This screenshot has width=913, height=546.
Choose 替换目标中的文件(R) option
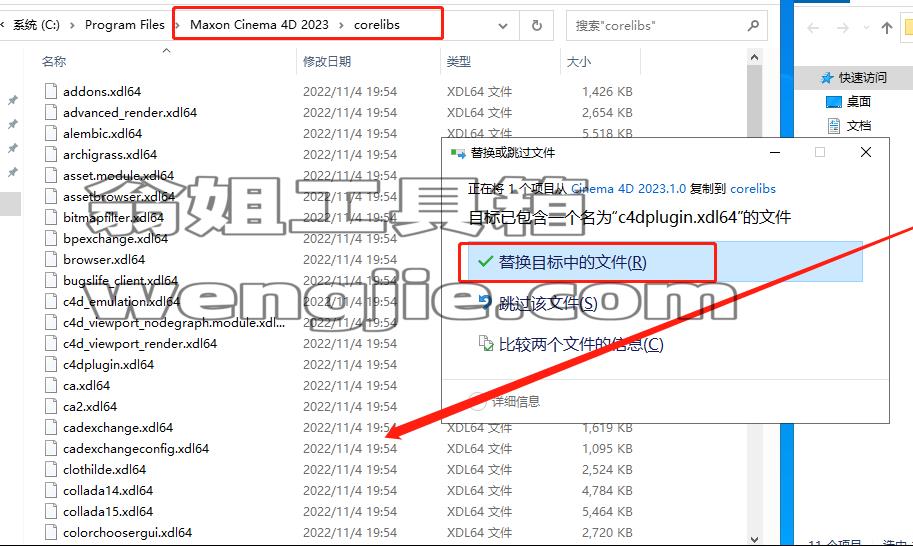(x=666, y=262)
